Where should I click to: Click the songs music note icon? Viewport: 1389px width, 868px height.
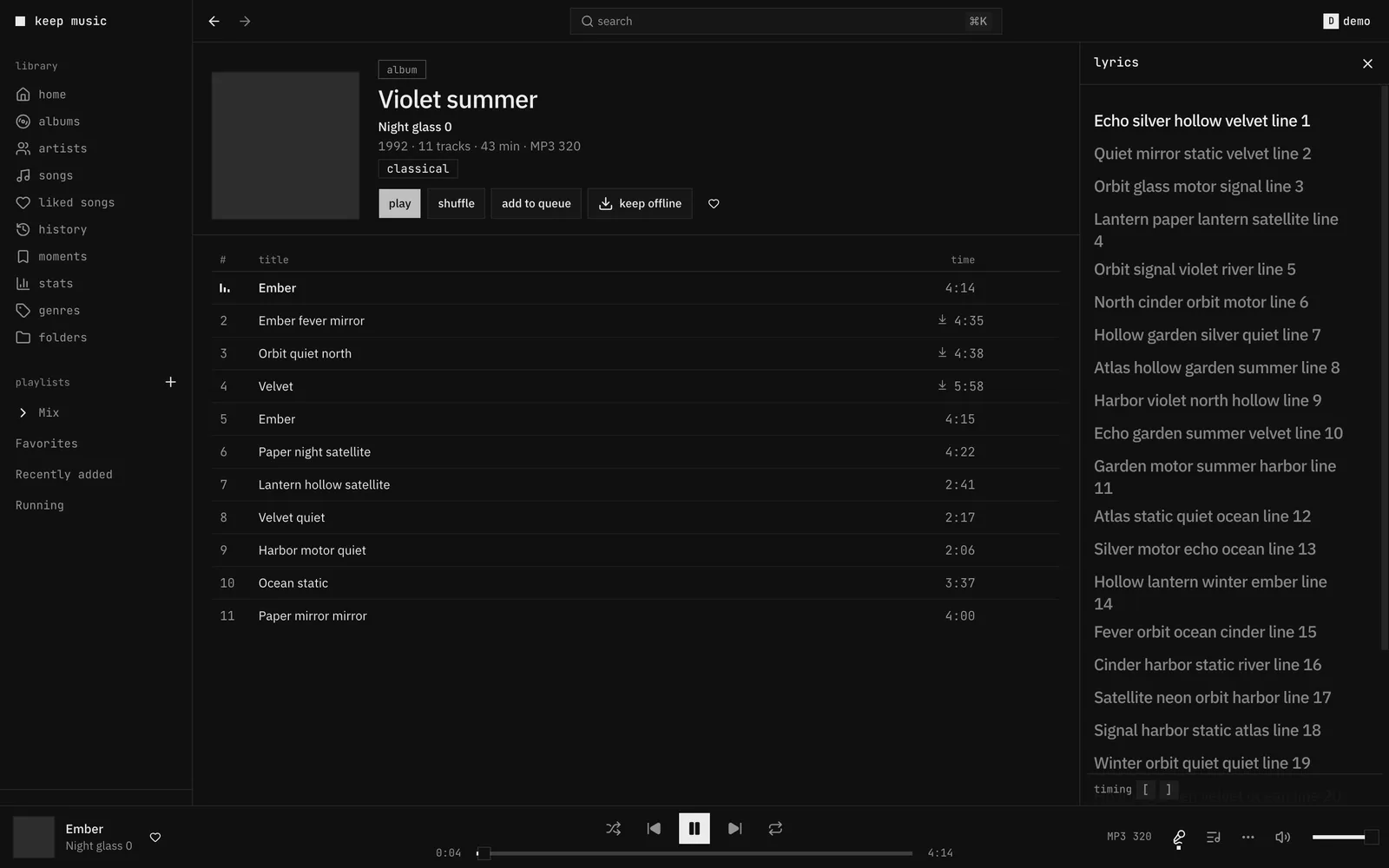click(23, 175)
